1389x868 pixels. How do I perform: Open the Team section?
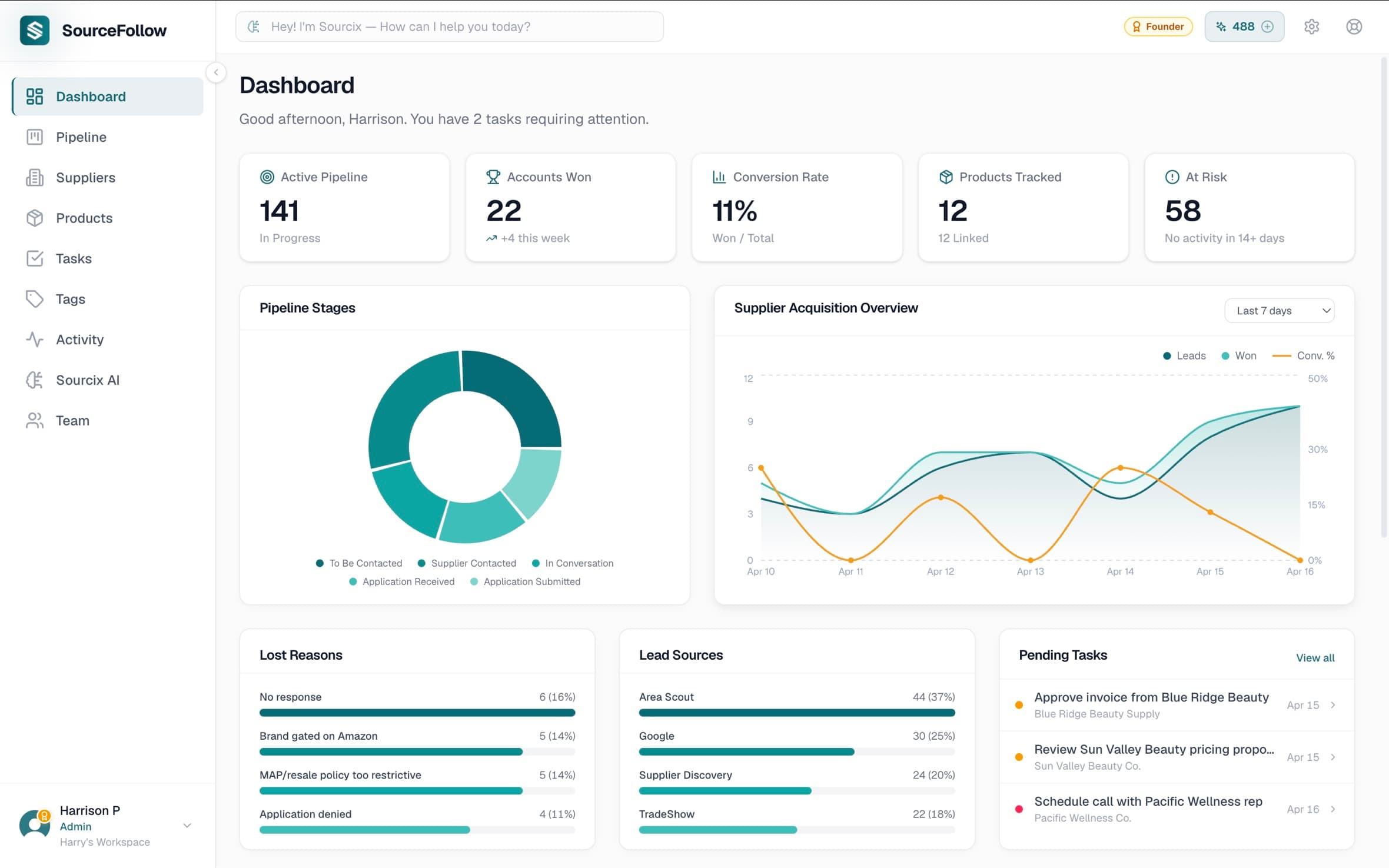(72, 420)
